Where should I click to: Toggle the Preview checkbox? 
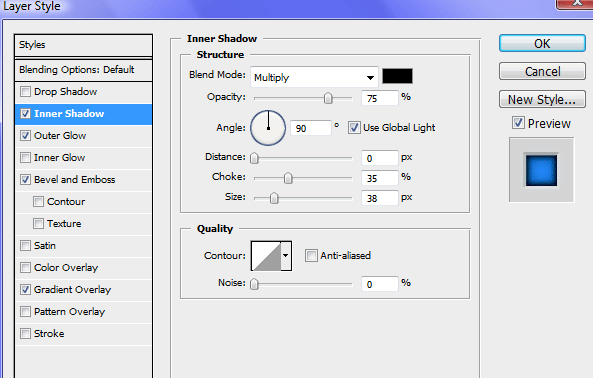518,123
